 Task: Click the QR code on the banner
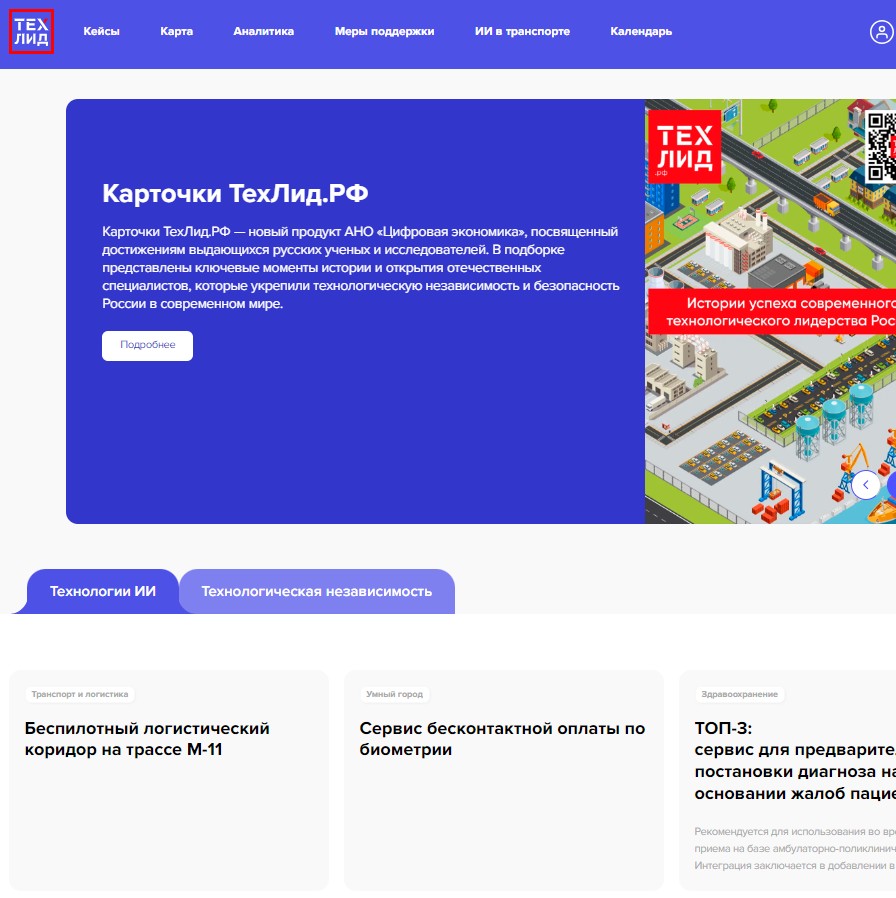point(880,147)
